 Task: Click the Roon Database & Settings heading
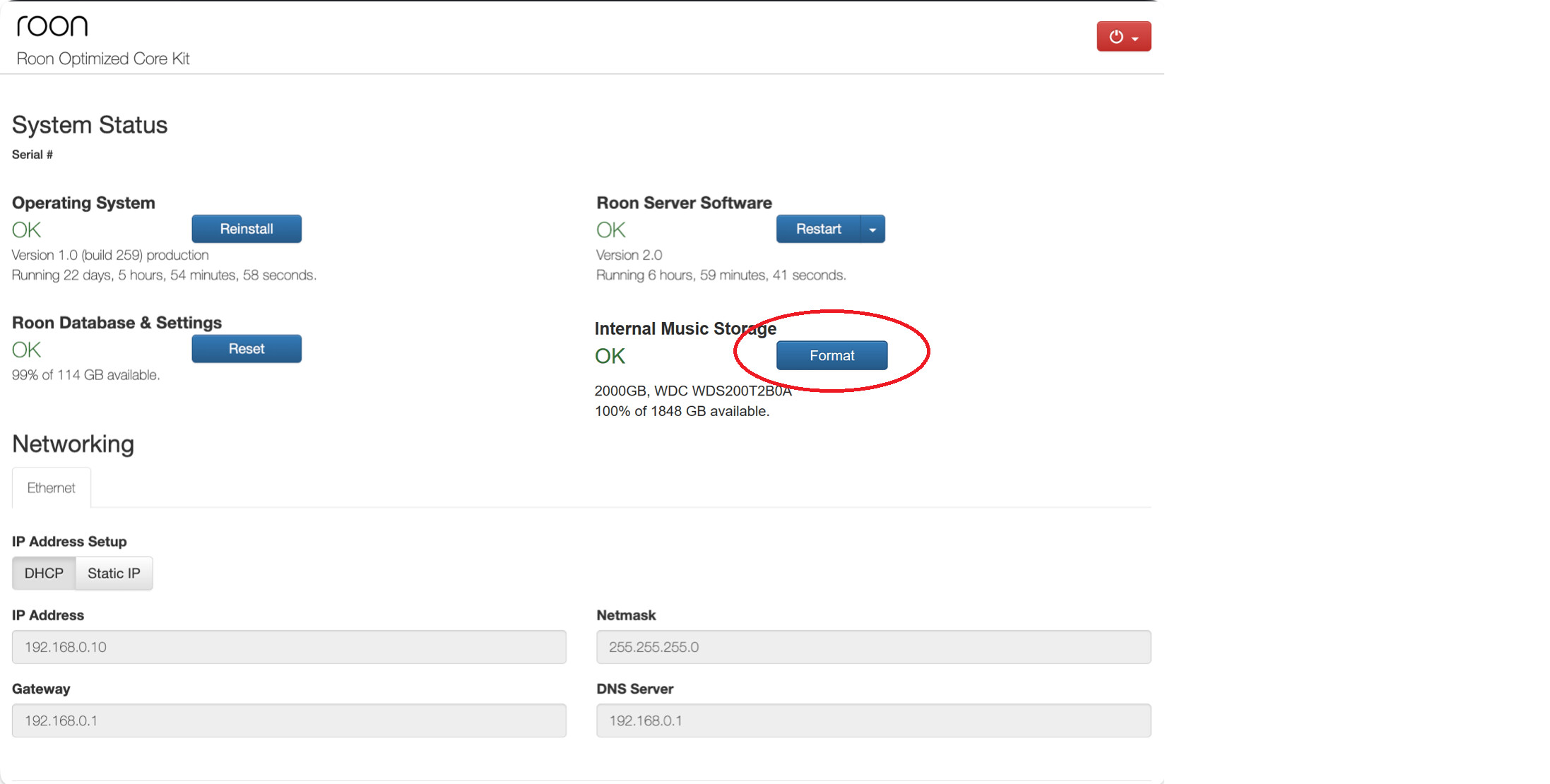(117, 323)
